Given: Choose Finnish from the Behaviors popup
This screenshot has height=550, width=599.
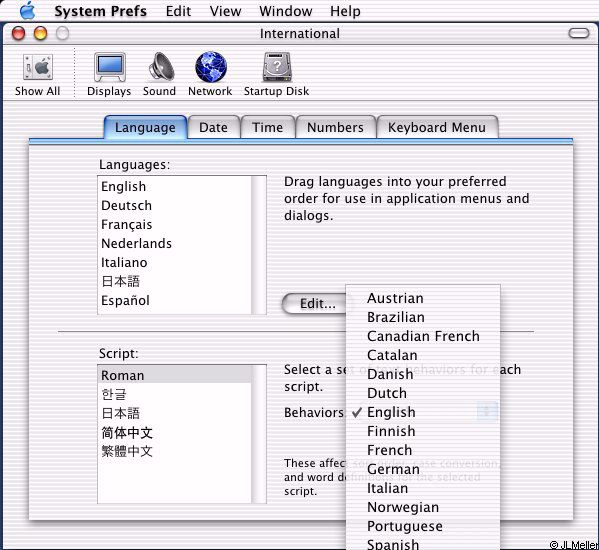Looking at the screenshot, I should click(x=423, y=431).
